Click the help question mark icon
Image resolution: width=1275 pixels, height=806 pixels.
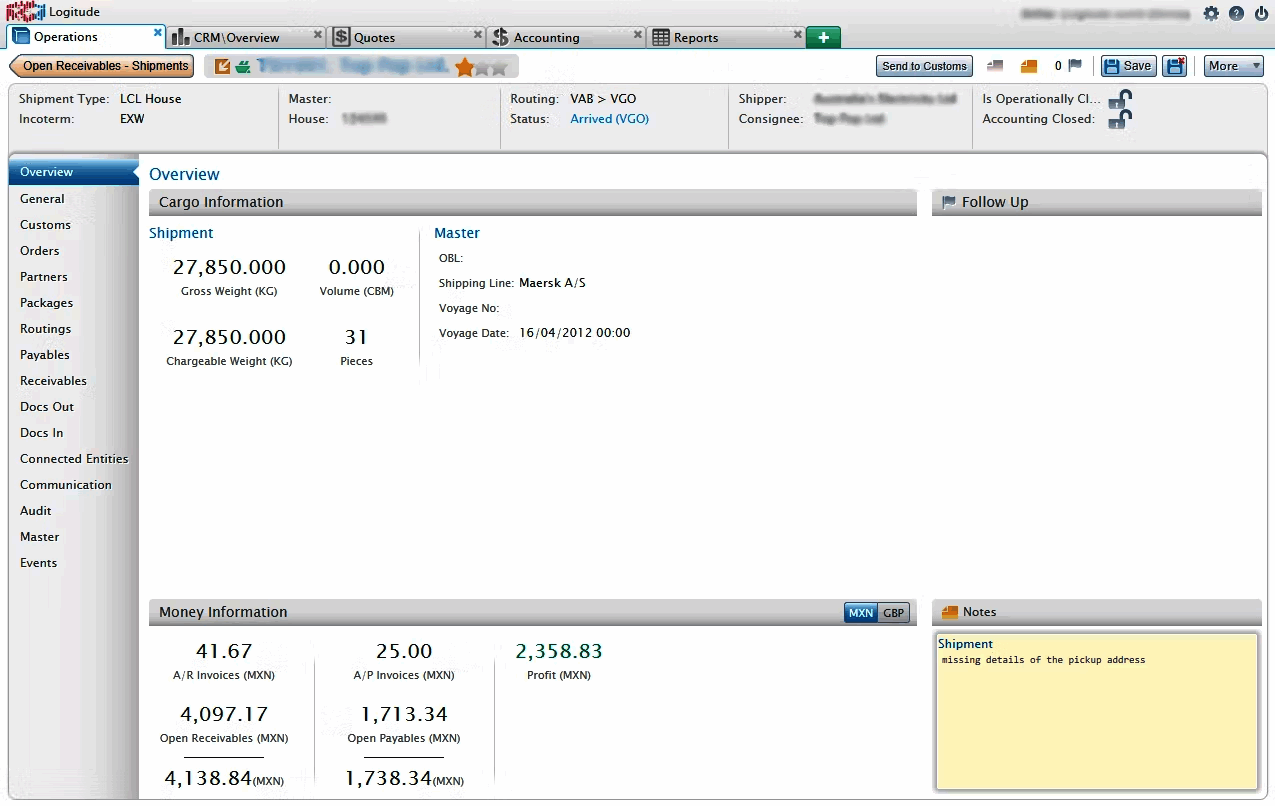[1237, 14]
